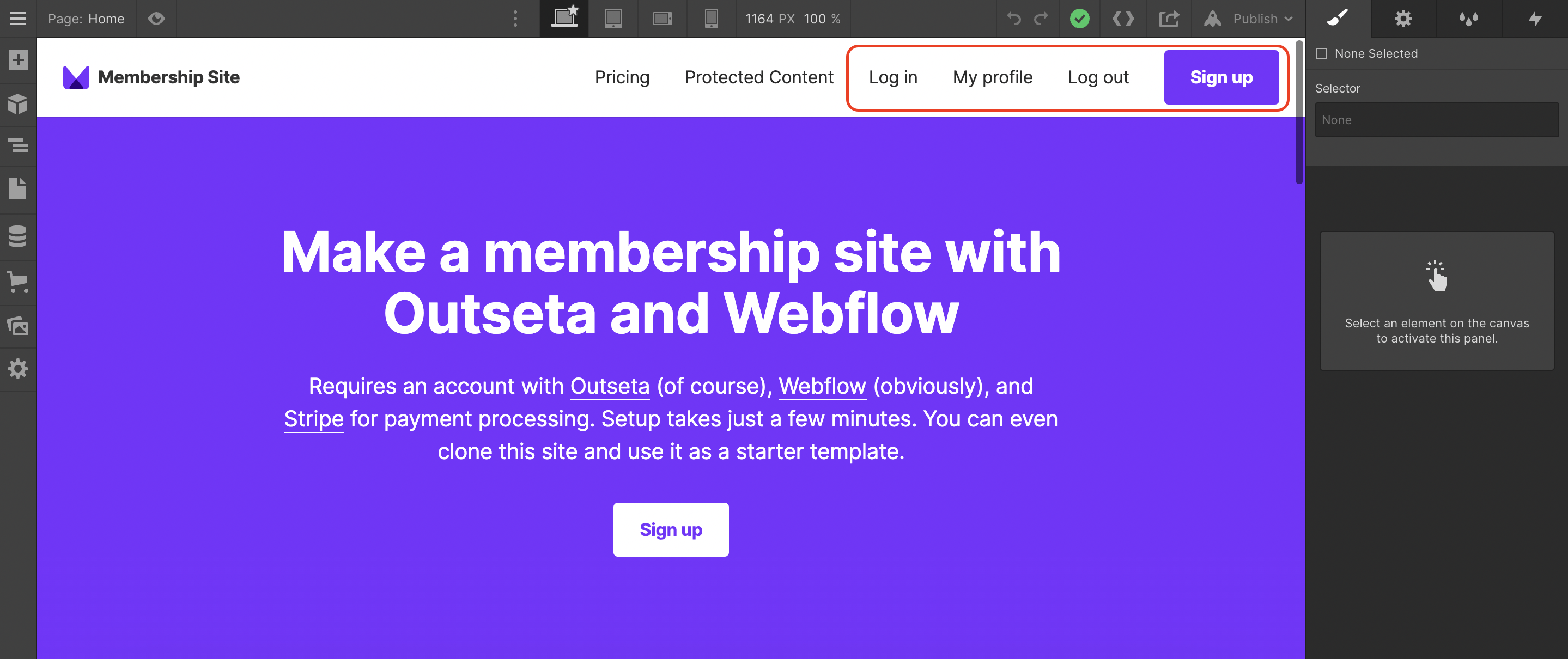Toggle Preview mode eye icon
Viewport: 1568px width, 659px height.
156,19
